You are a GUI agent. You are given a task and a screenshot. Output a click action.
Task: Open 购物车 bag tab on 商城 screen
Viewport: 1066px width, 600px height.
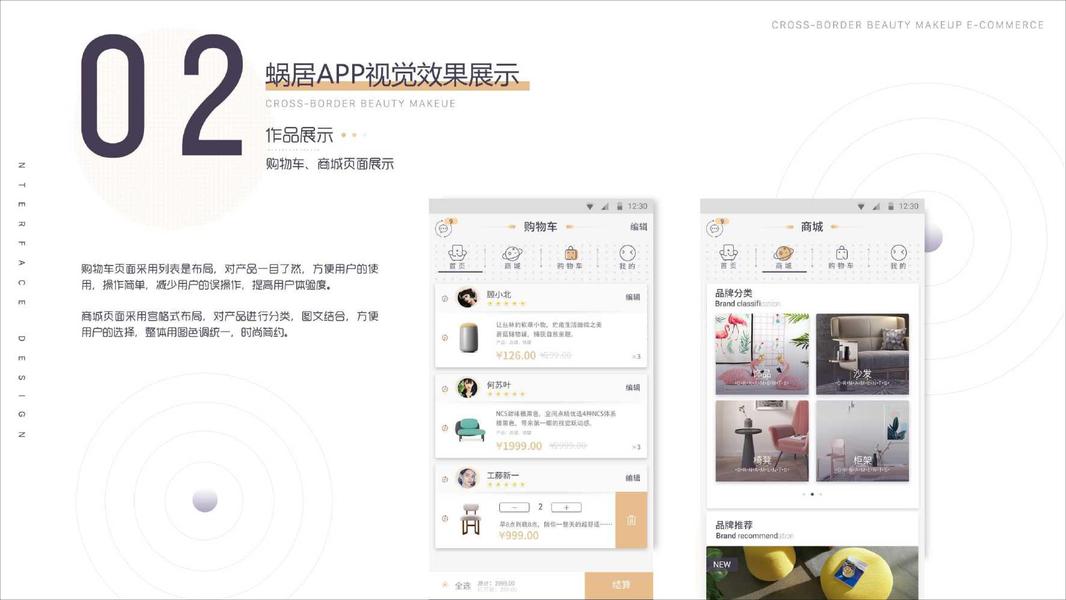pos(842,257)
